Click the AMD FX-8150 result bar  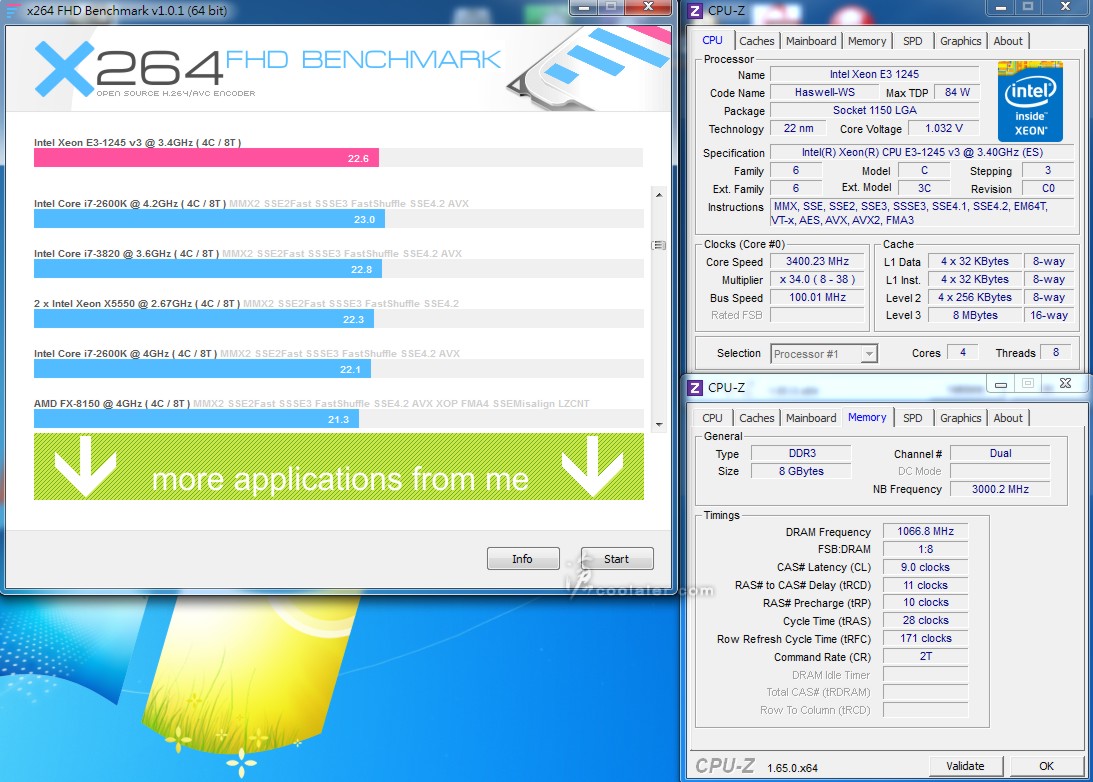coord(197,419)
